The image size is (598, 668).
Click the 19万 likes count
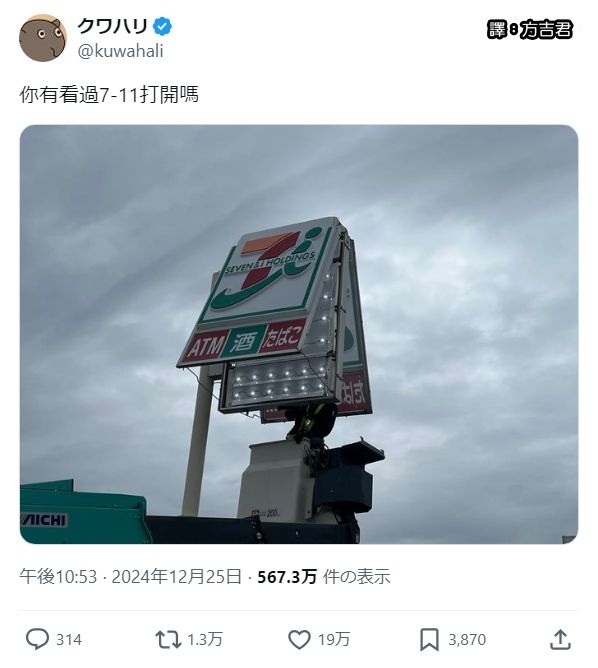coord(334,639)
